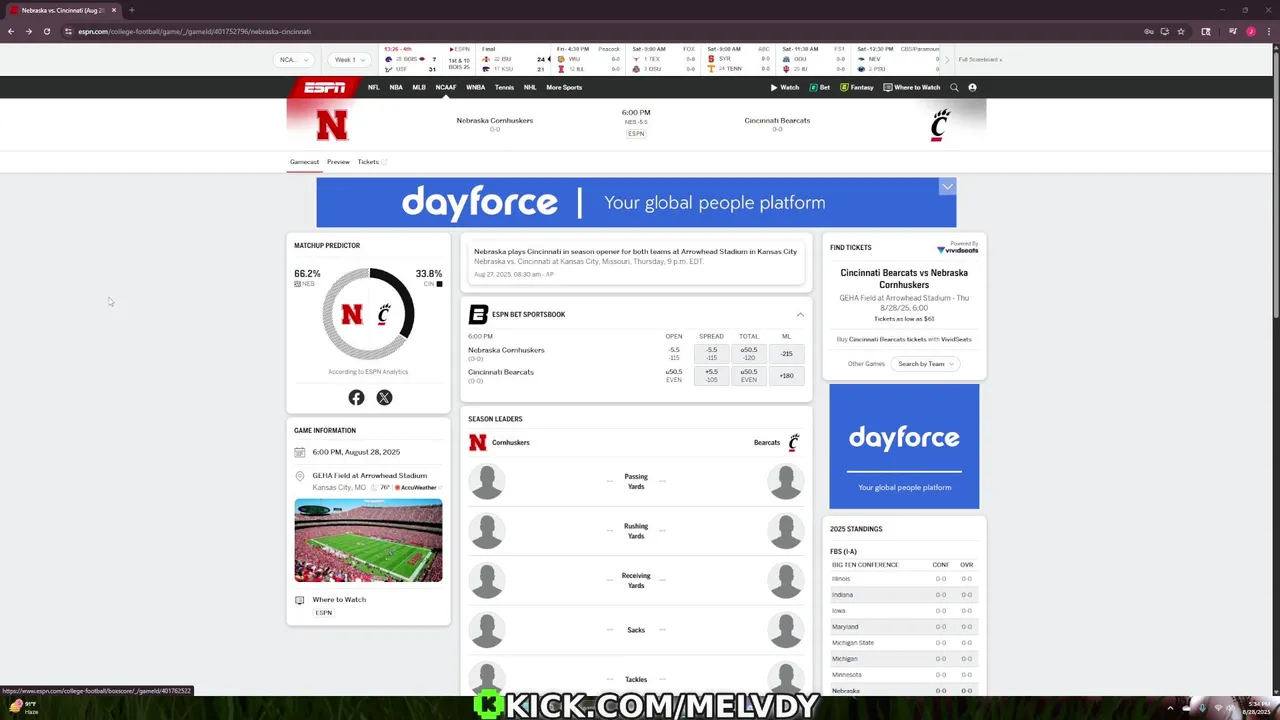
Task: Open Where to Watch in navbar
Action: [x=912, y=87]
